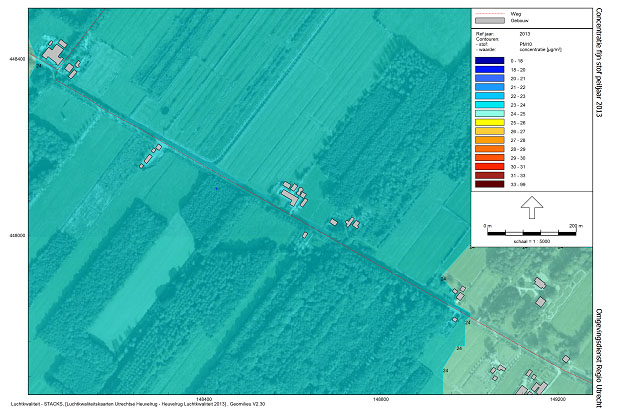Click the y-axis coordinate label 448000
This screenshot has height=419, width=619.
[x=17, y=235]
